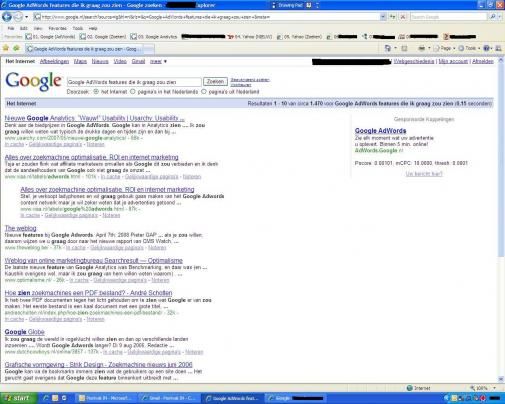Viewport: 505px width, 404px height.
Task: Open the Favorites menu in menu bar
Action: click(x=57, y=28)
